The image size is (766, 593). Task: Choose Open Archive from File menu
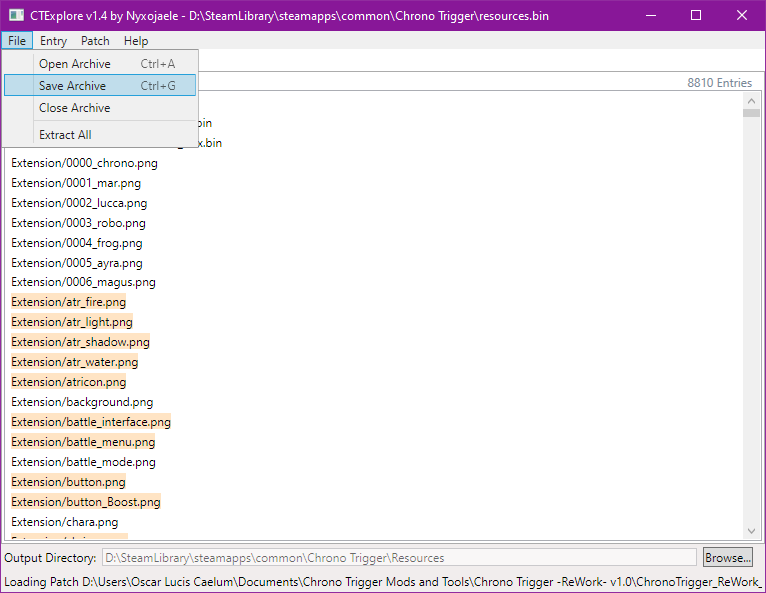pyautogui.click(x=100, y=64)
